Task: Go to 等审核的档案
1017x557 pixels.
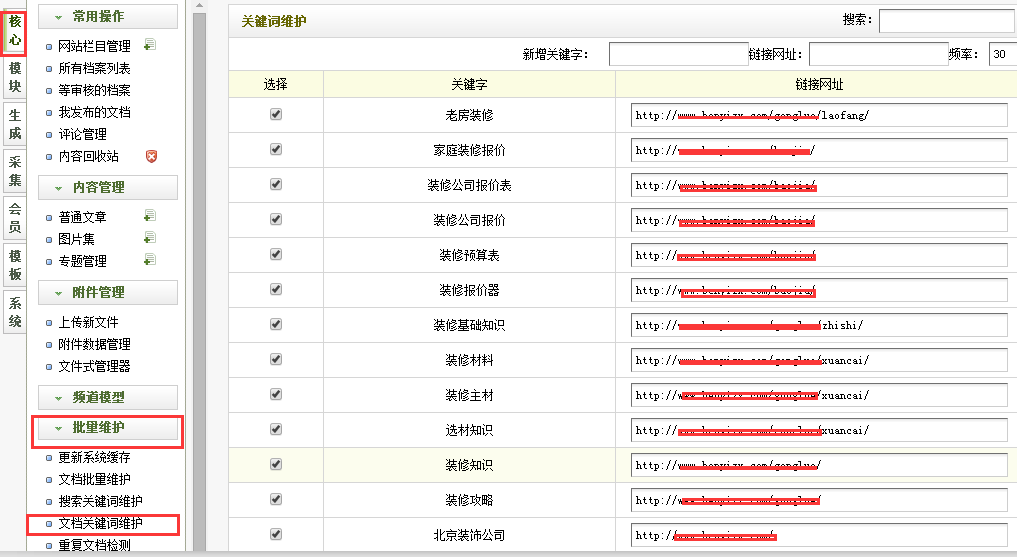Action: pyautogui.click(x=94, y=90)
